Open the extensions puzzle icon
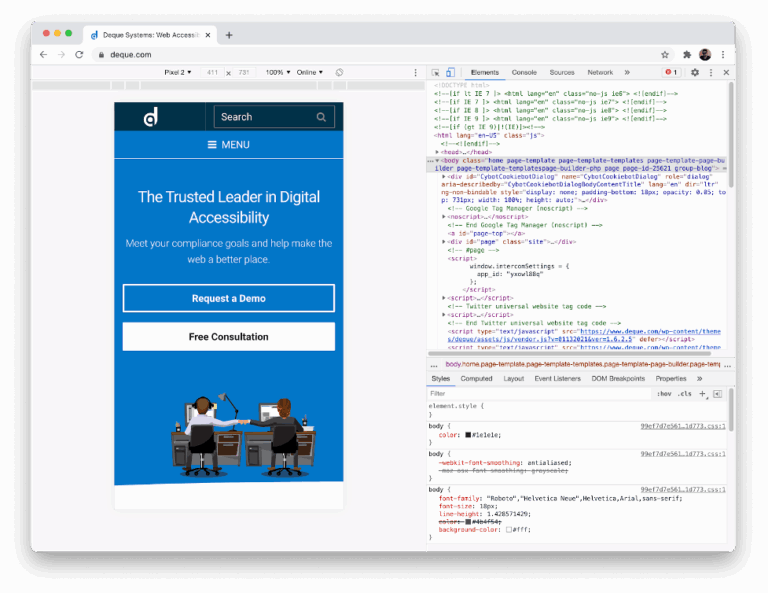Viewport: 768px width, 593px height. 687,54
